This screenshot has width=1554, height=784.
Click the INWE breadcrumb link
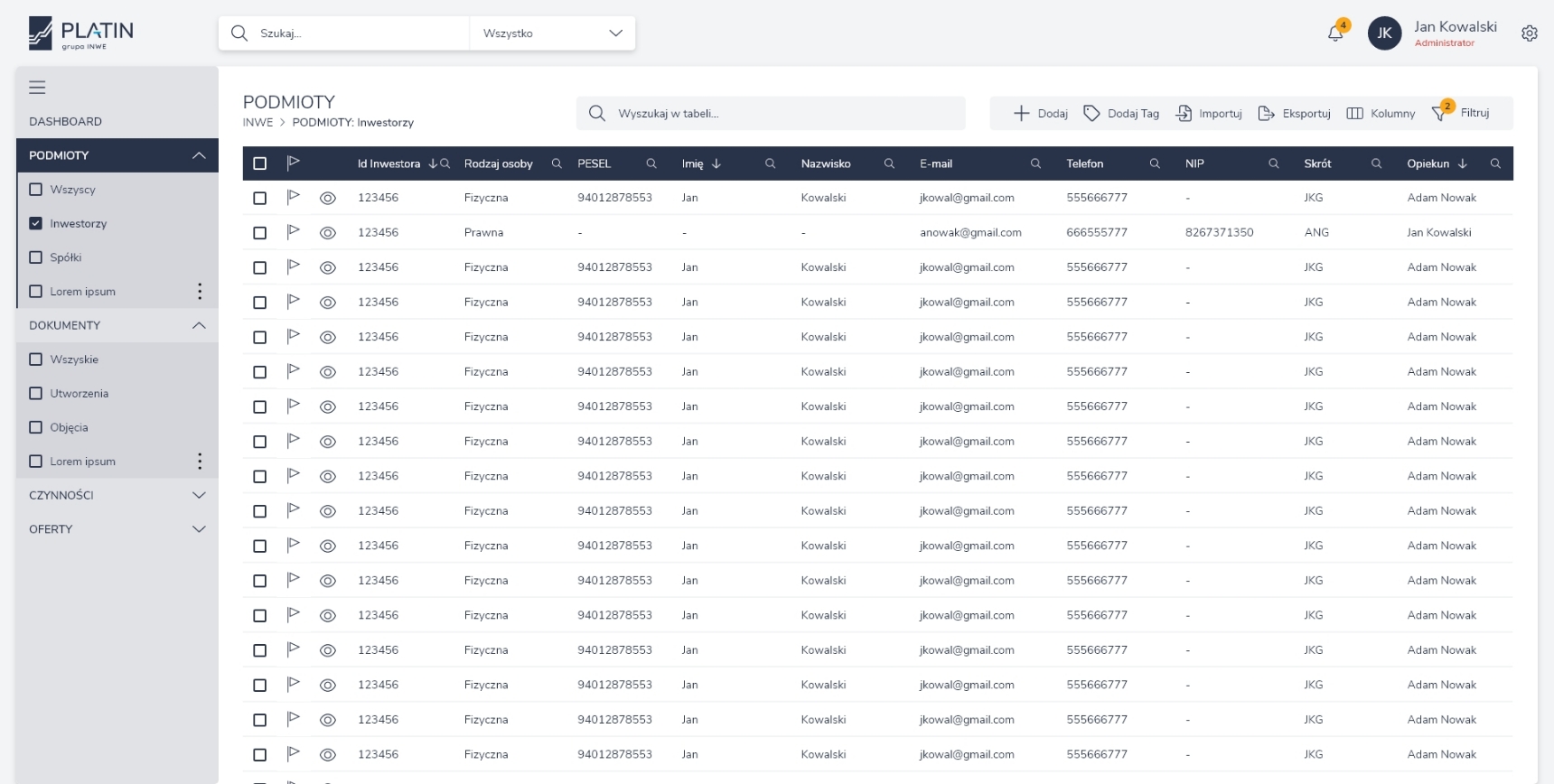point(257,122)
